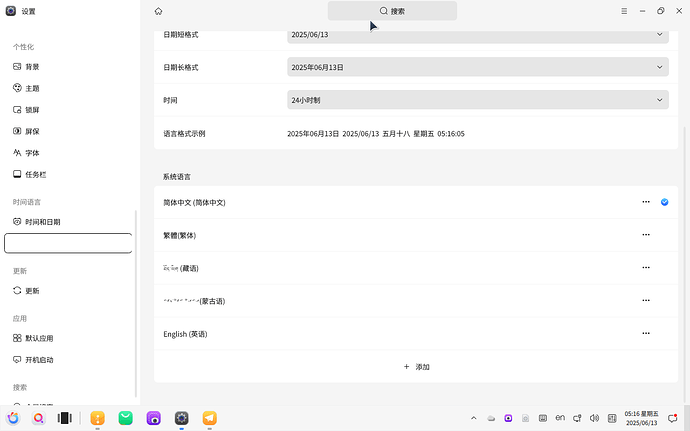Screen dimensions: 690x431
Task: Open 任务栏 (Taskbar) settings
Action: 35,174
